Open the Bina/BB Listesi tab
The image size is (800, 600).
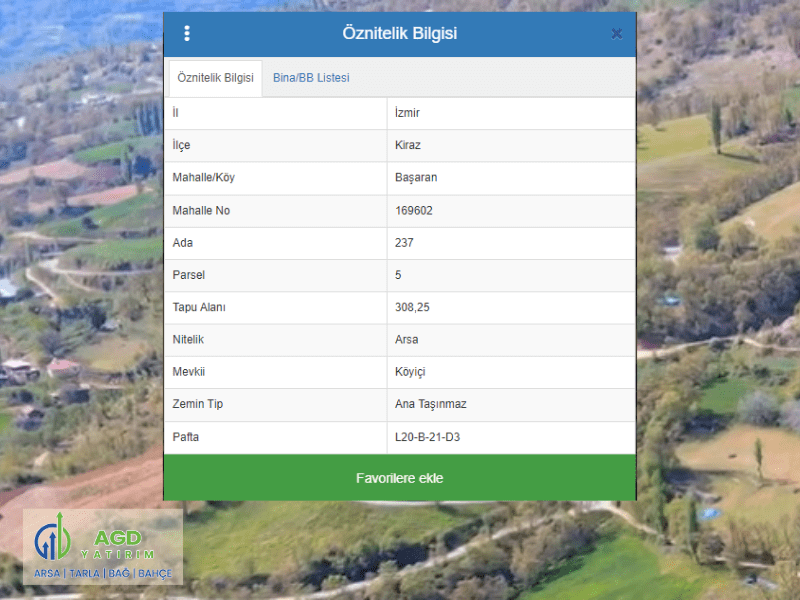coord(311,78)
